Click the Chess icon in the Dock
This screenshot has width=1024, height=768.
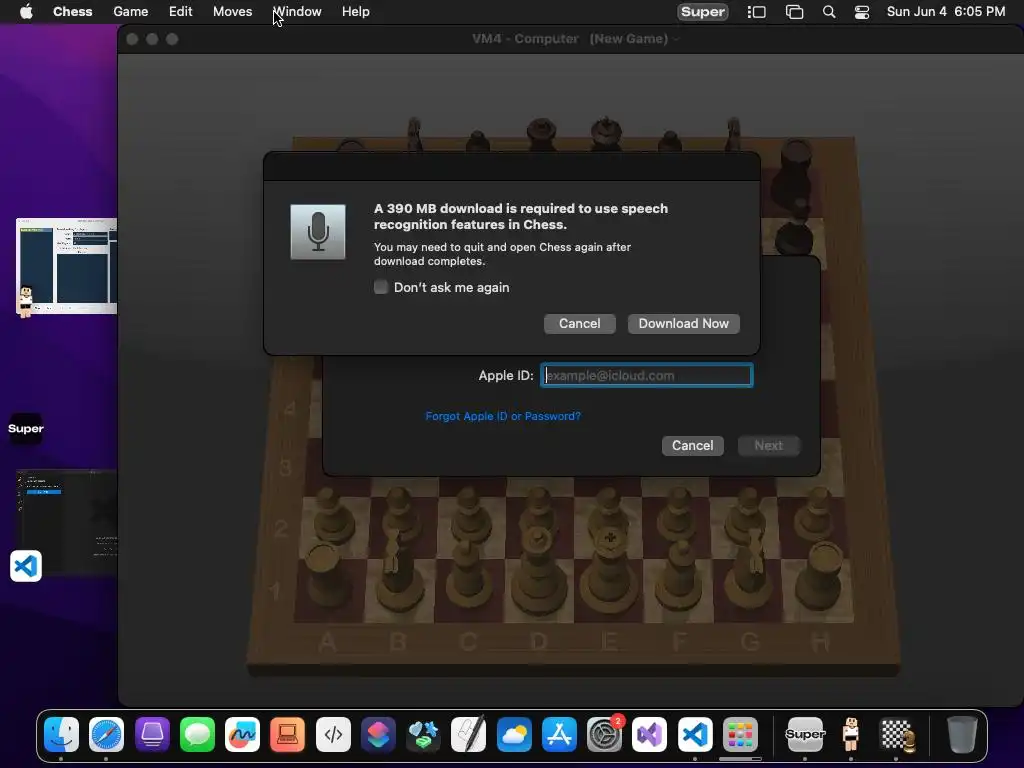tap(896, 735)
